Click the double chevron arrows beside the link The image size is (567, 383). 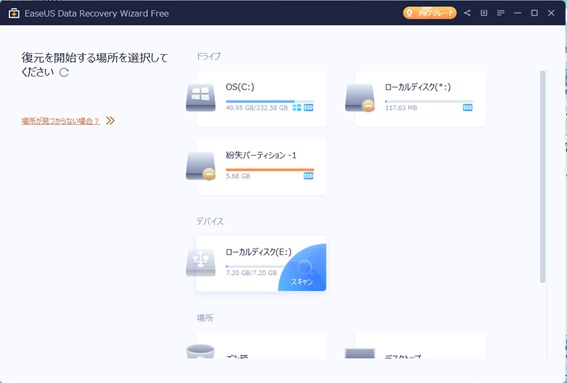point(110,120)
